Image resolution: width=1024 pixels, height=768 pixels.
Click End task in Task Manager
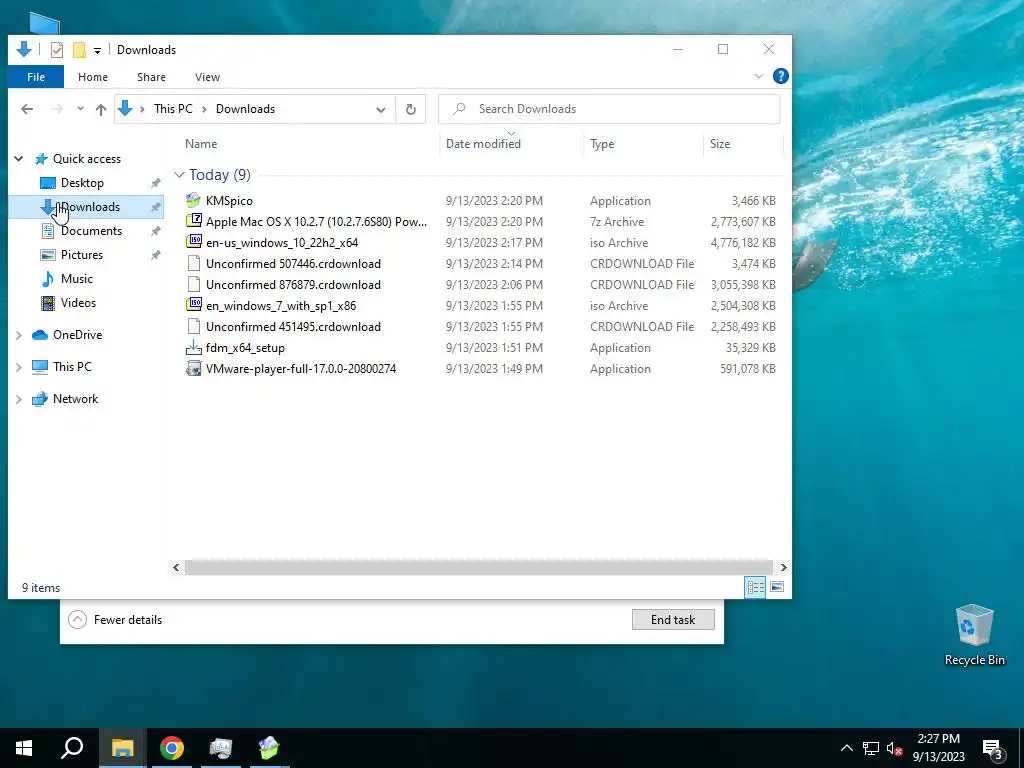[x=673, y=619]
